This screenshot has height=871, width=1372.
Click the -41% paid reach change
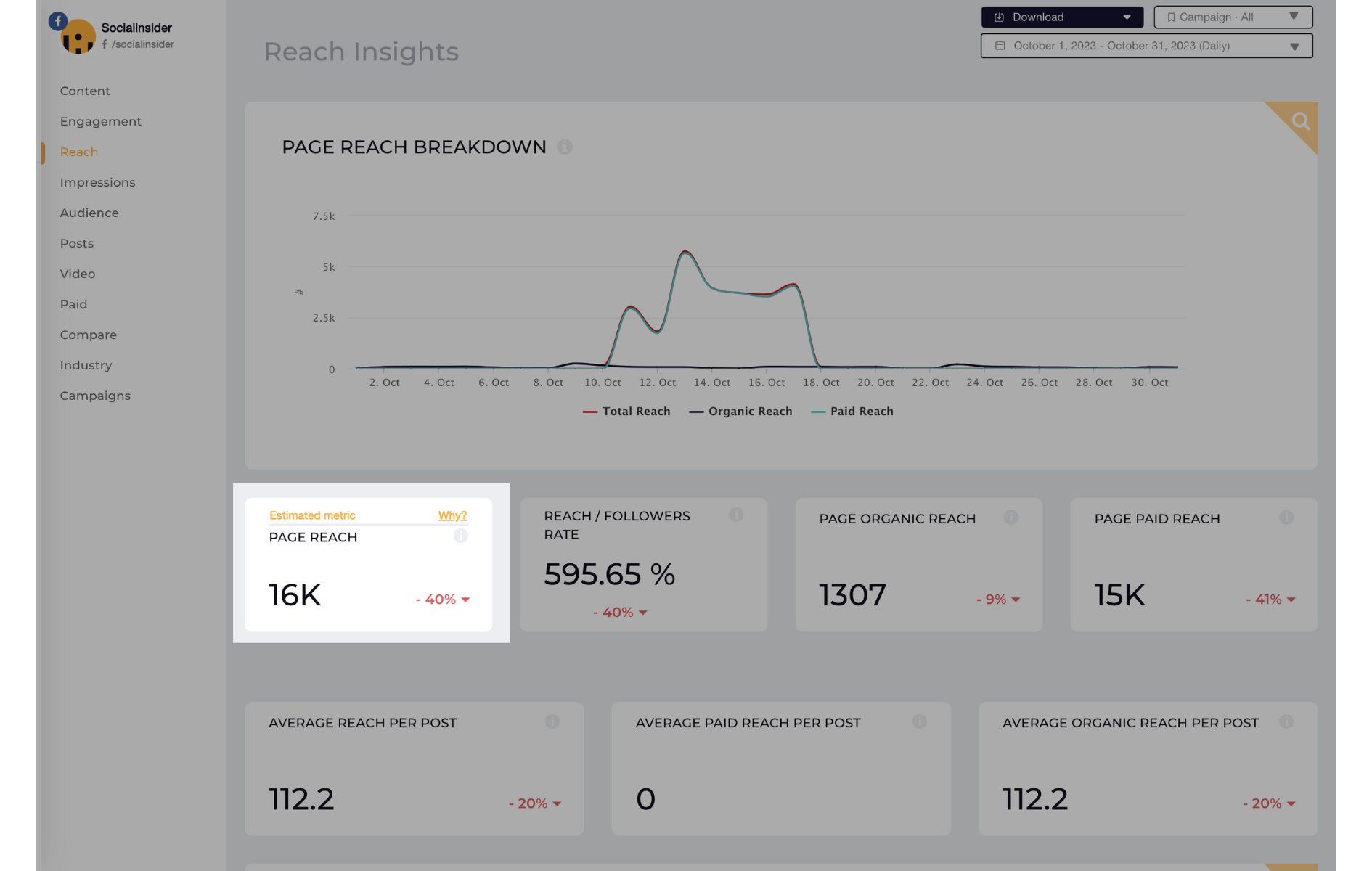coord(1270,600)
